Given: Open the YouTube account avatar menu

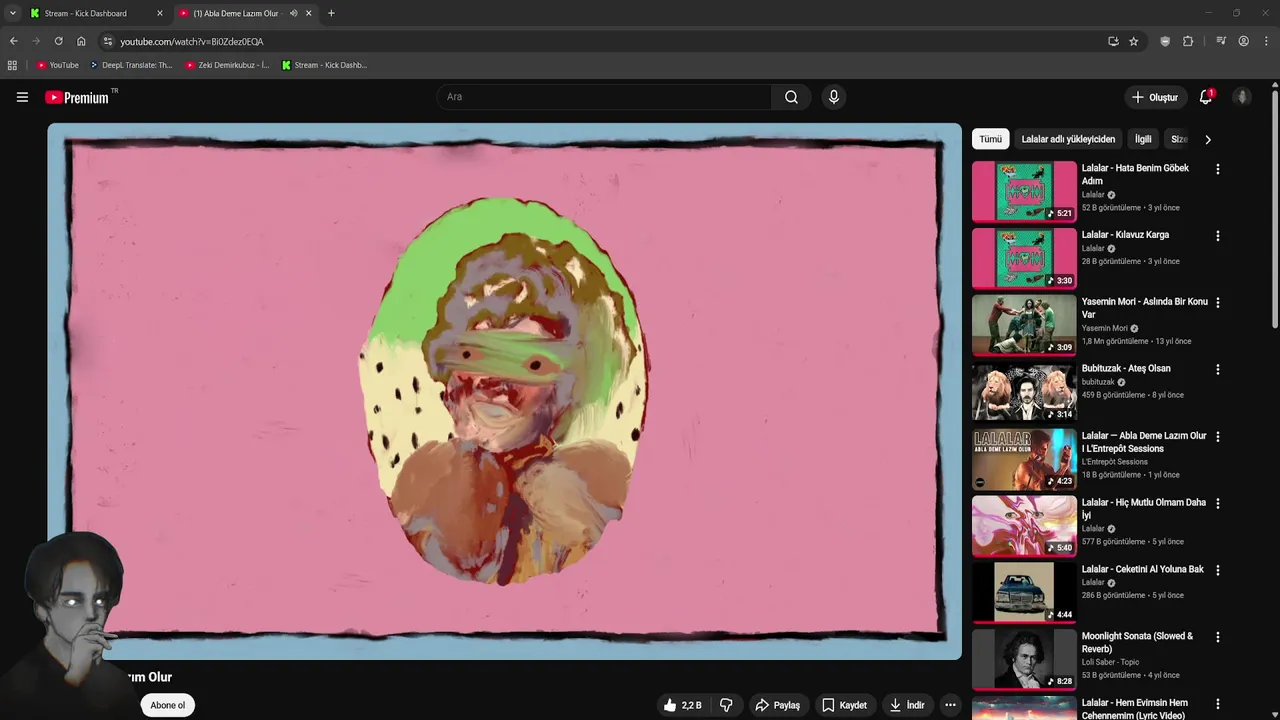Looking at the screenshot, I should pos(1242,97).
